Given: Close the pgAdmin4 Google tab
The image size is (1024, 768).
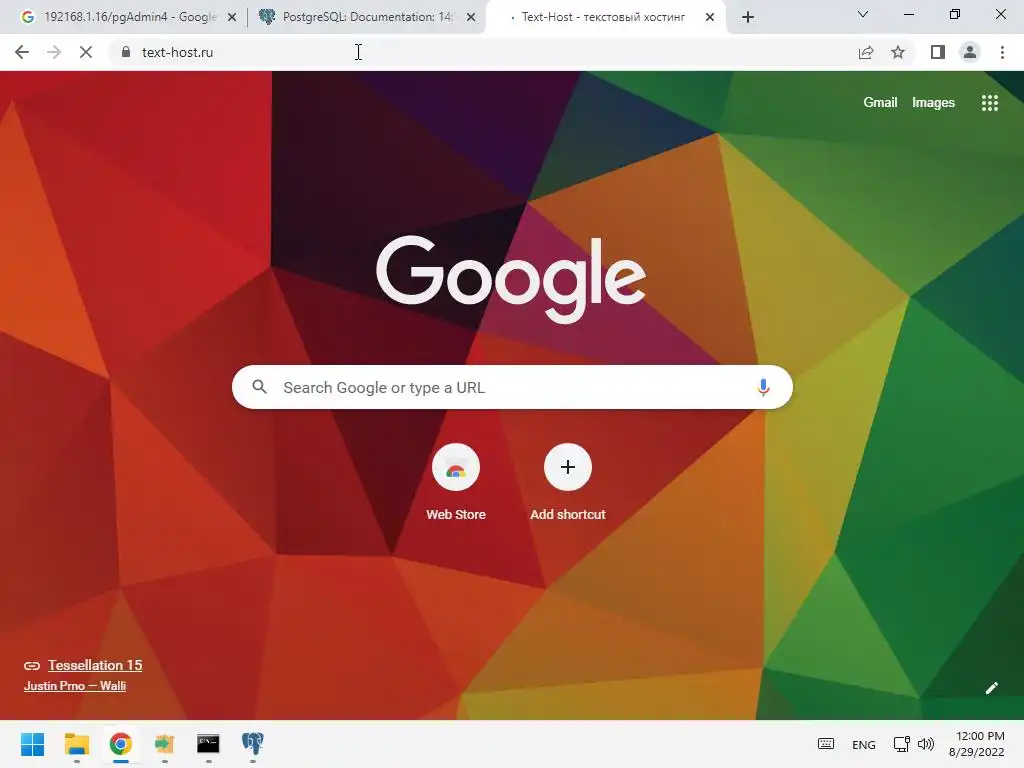Looking at the screenshot, I should point(232,18).
